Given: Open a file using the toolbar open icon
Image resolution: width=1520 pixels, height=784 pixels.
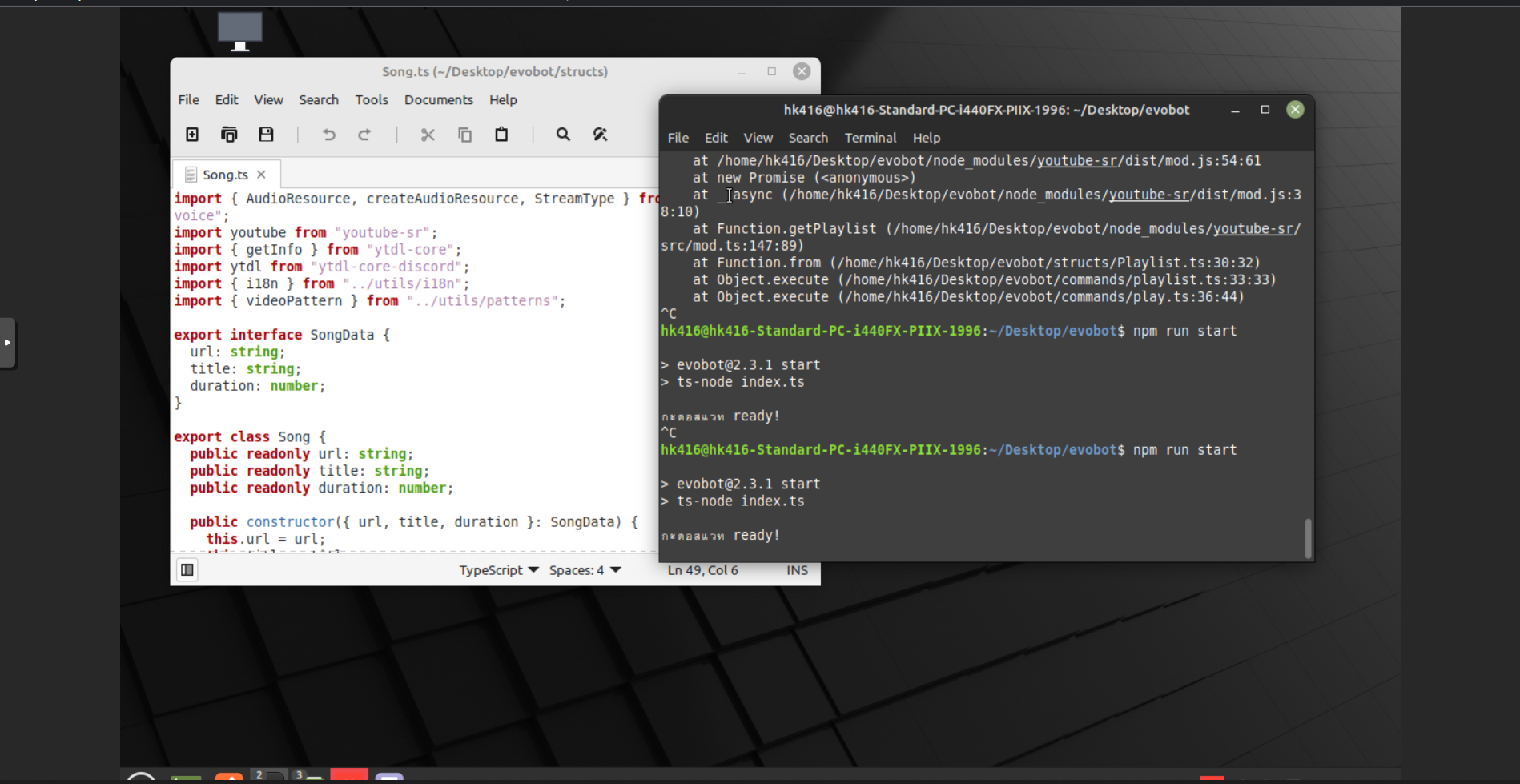Looking at the screenshot, I should click(x=229, y=135).
